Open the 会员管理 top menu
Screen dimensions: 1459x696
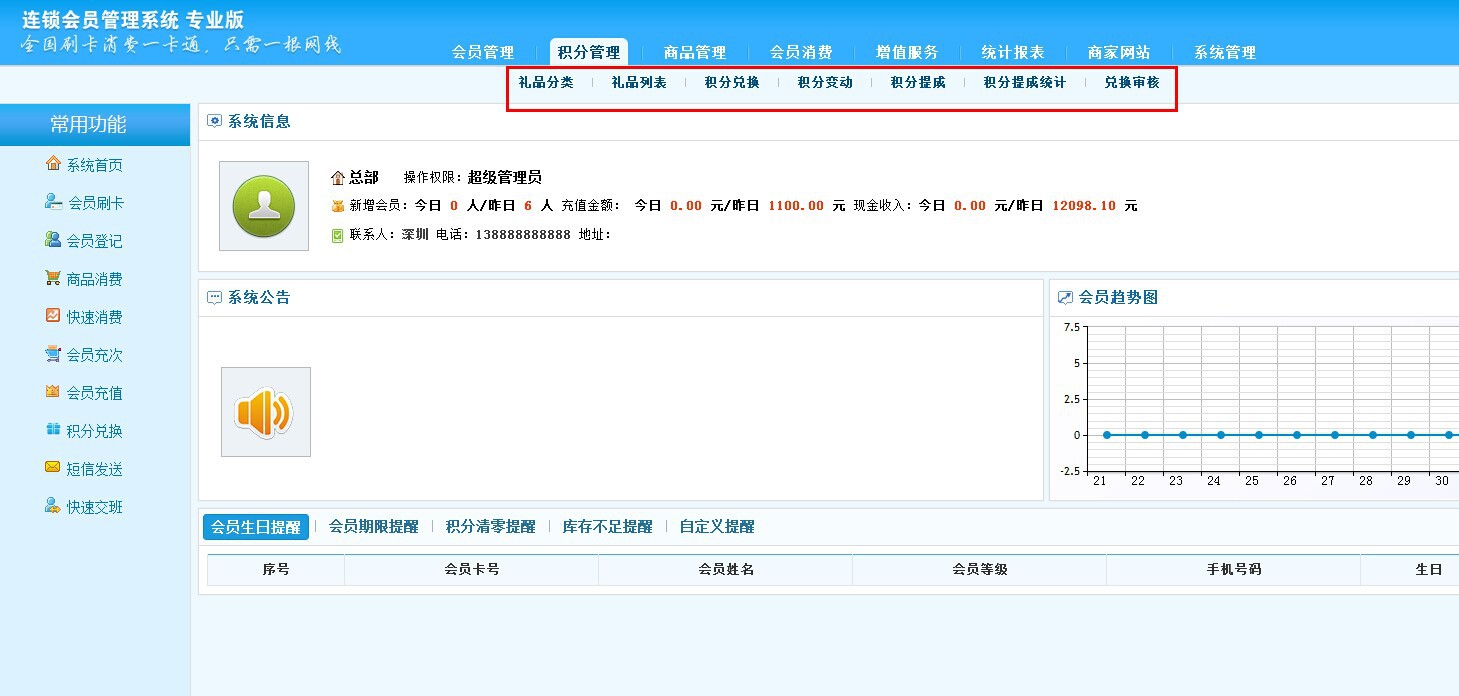483,52
